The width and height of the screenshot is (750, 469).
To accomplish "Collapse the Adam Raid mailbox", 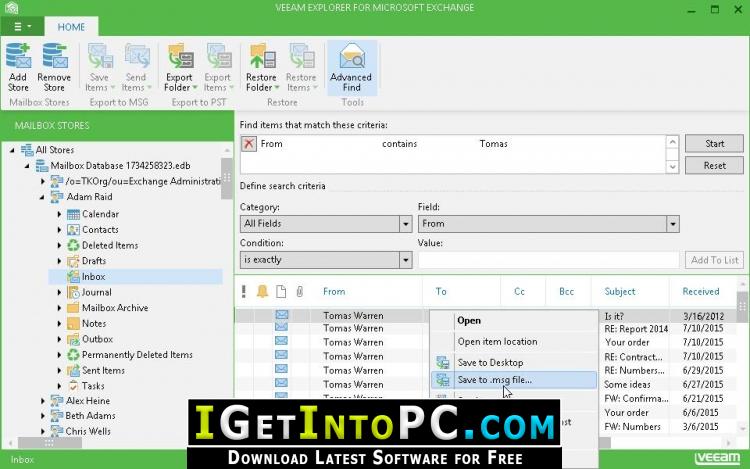I will pos(42,197).
